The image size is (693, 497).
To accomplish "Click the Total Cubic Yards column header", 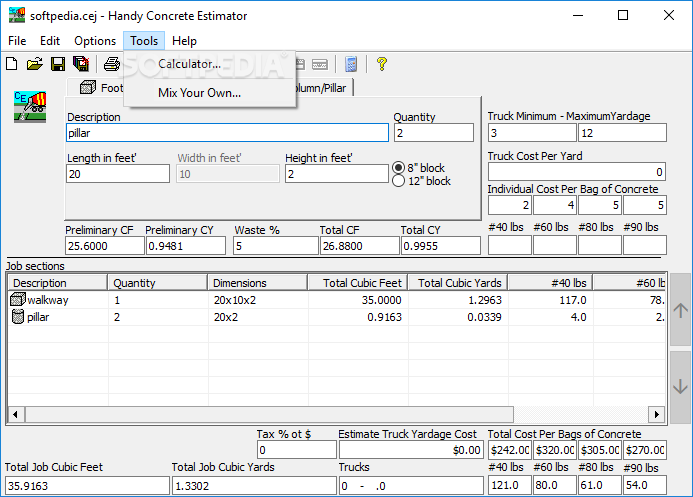I will pos(457,283).
